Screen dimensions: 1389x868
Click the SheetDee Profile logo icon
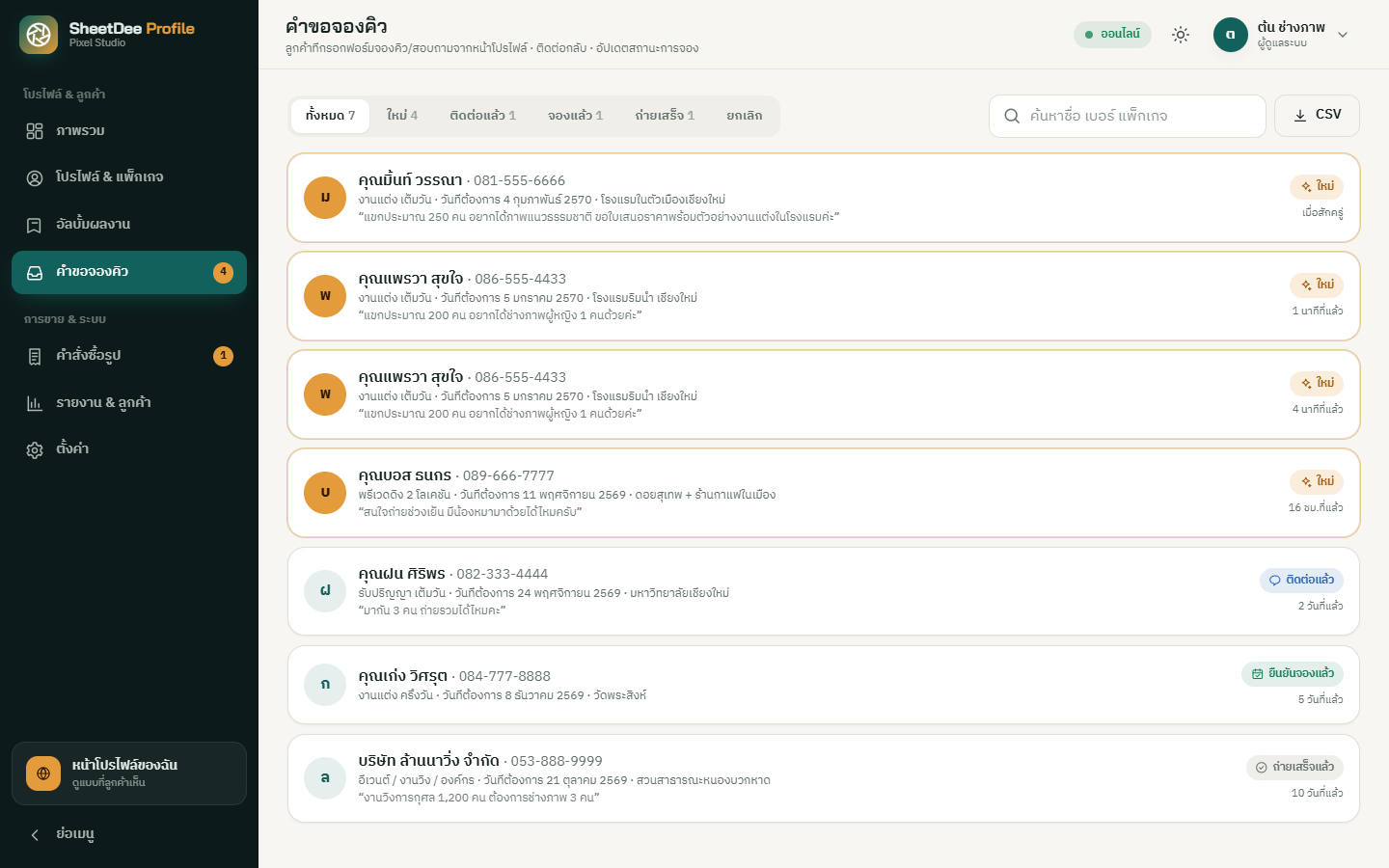[x=39, y=35]
